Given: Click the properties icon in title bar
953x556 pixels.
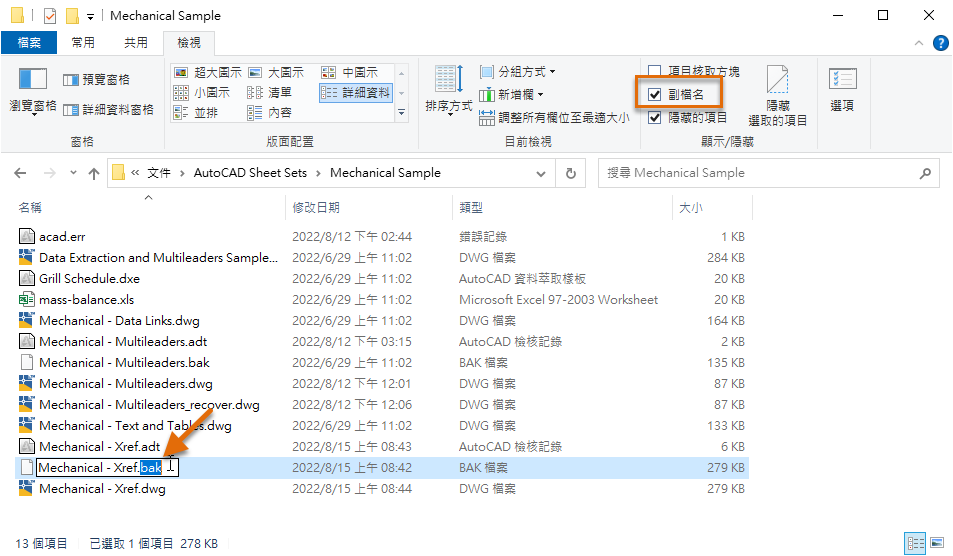Looking at the screenshot, I should (x=50, y=15).
